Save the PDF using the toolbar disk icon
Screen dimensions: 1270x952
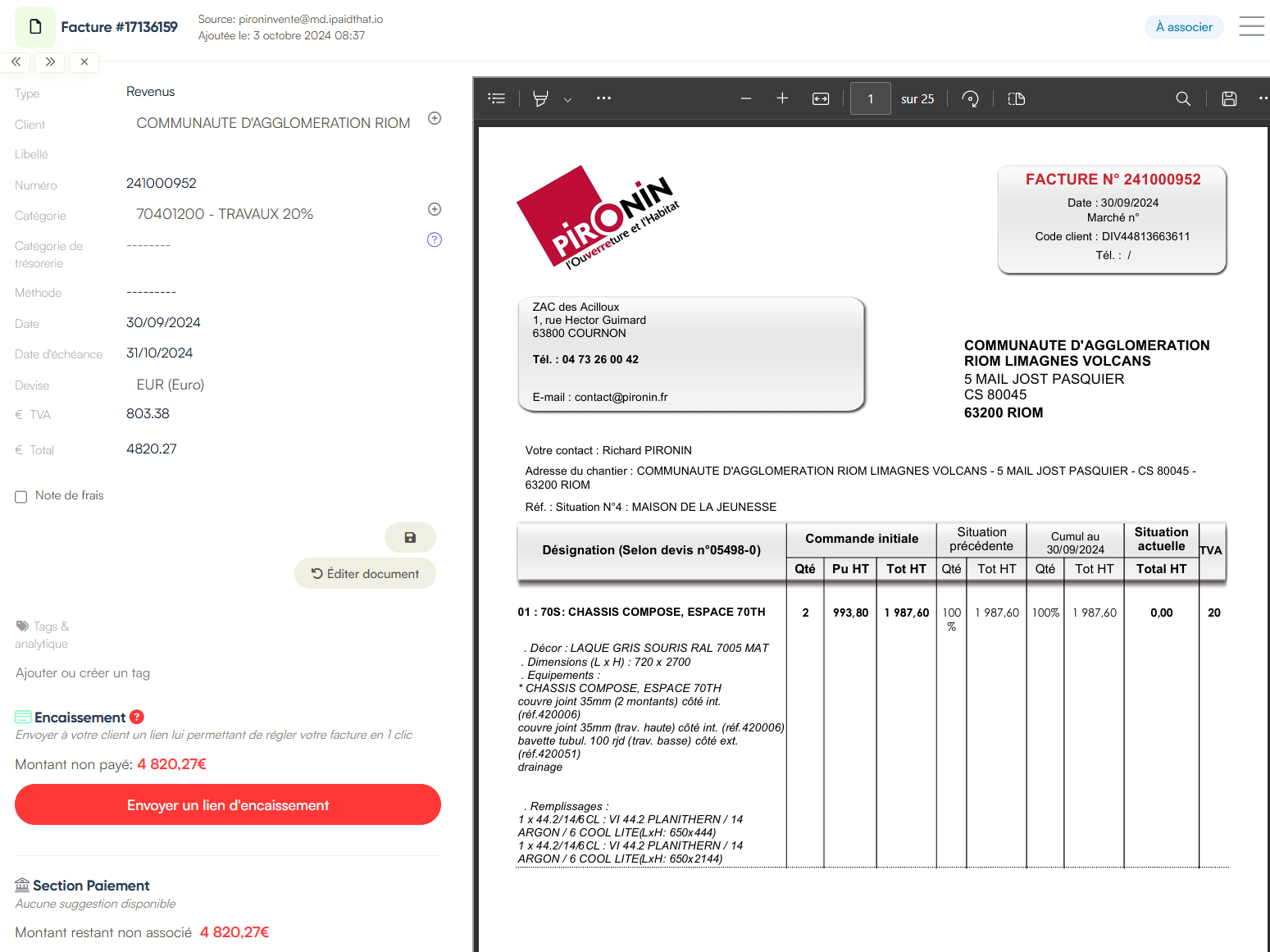tap(1229, 98)
